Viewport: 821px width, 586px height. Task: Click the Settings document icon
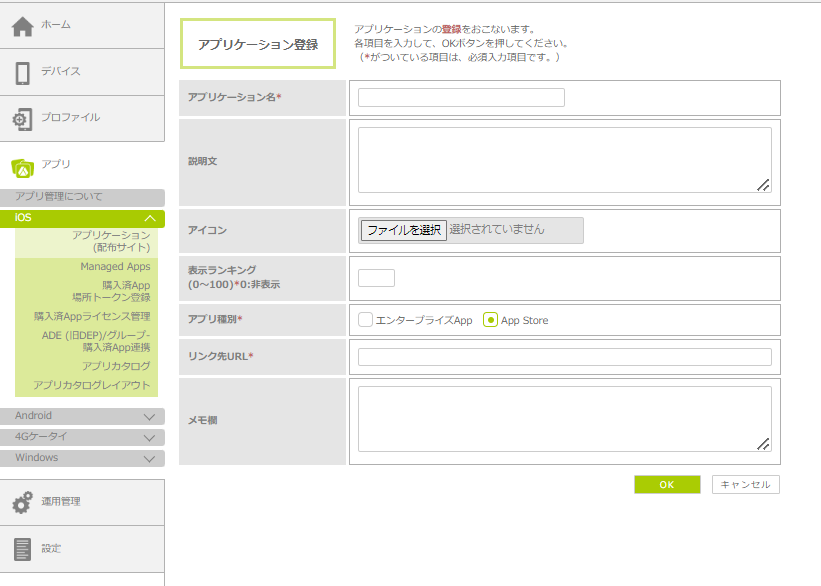pos(22,549)
